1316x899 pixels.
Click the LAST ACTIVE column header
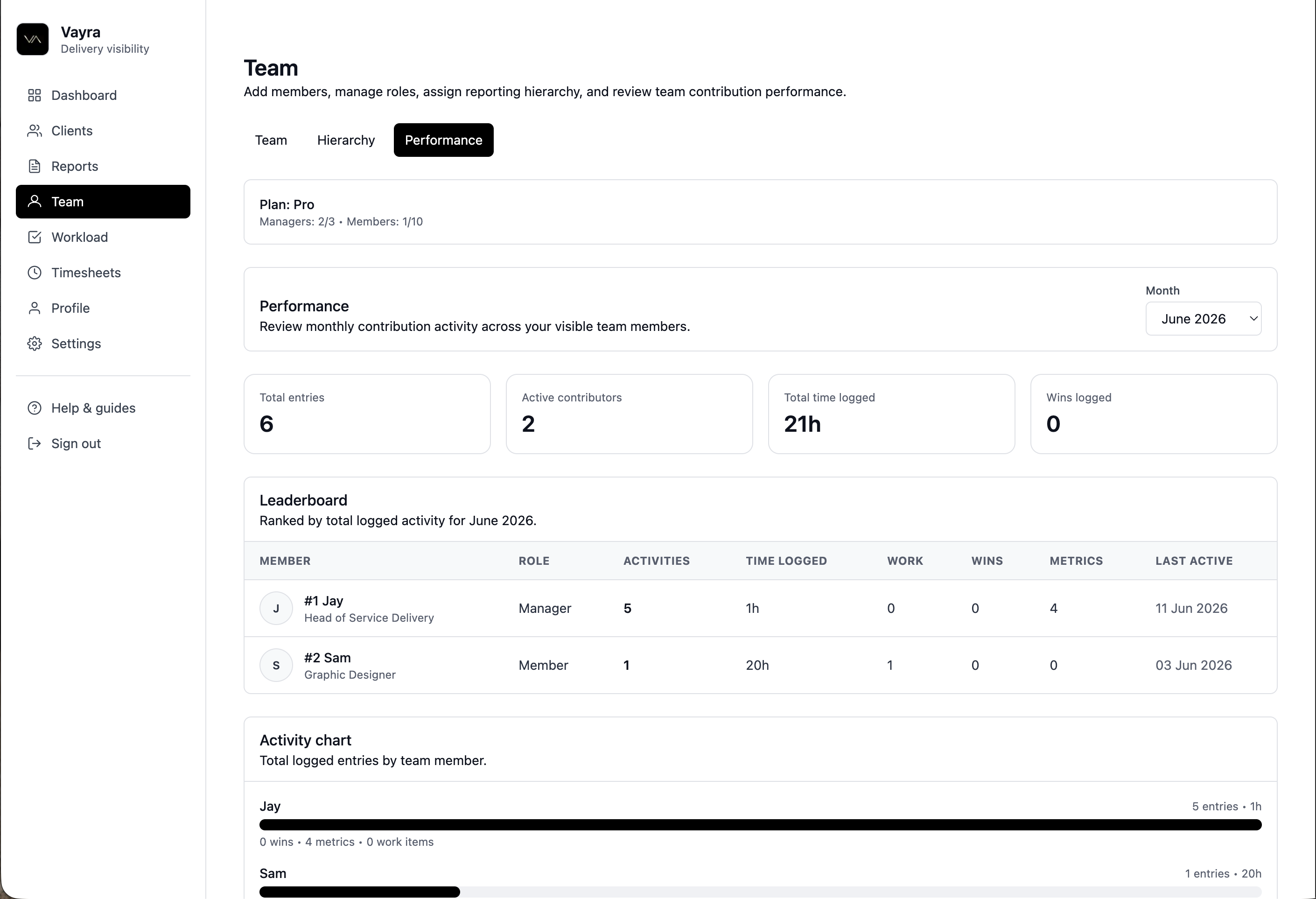coord(1194,561)
